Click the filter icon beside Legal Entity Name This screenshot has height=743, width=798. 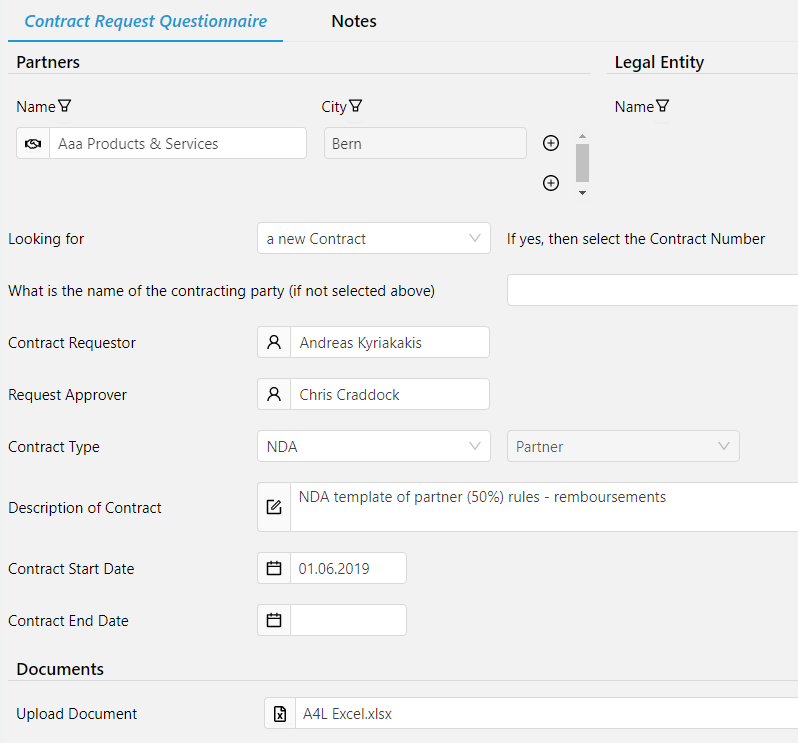coord(662,106)
